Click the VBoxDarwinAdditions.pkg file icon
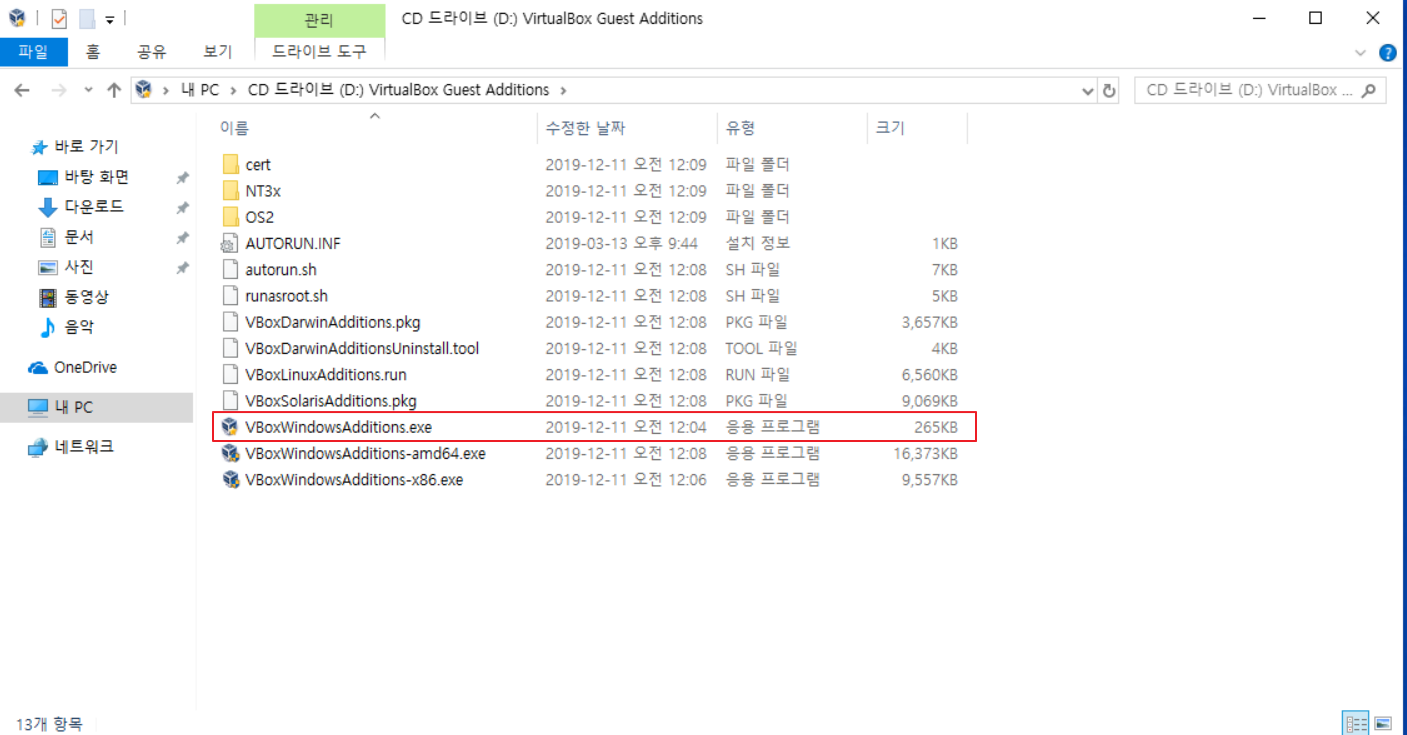Screen dimensions: 1407x735 pos(230,322)
